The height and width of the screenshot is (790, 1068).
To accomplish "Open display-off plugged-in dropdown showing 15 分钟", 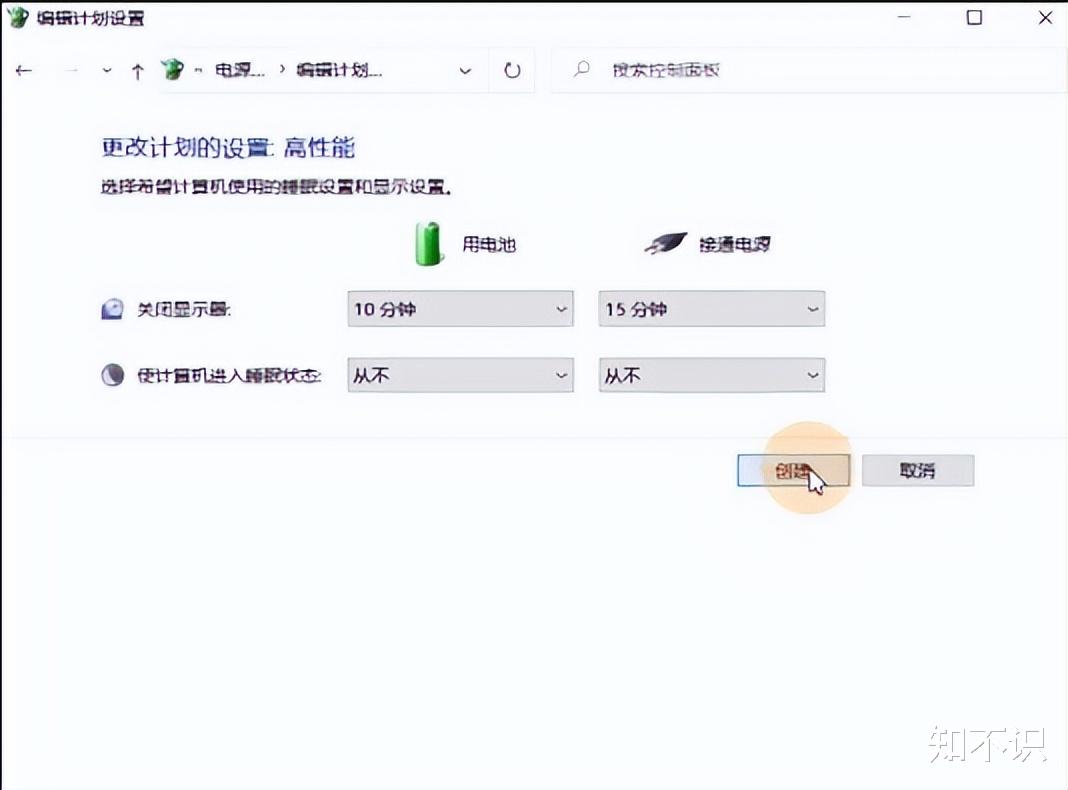I will (x=712, y=309).
